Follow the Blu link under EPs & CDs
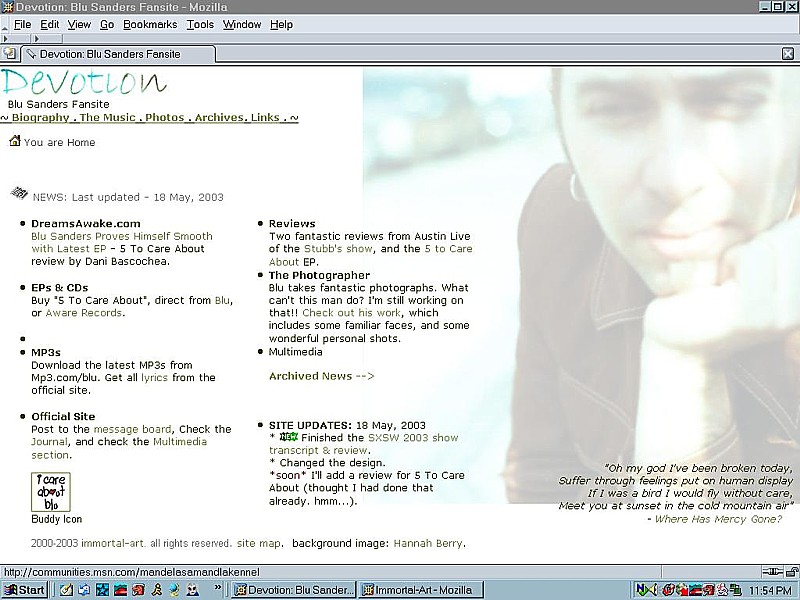This screenshot has height=600, width=800. click(x=222, y=300)
